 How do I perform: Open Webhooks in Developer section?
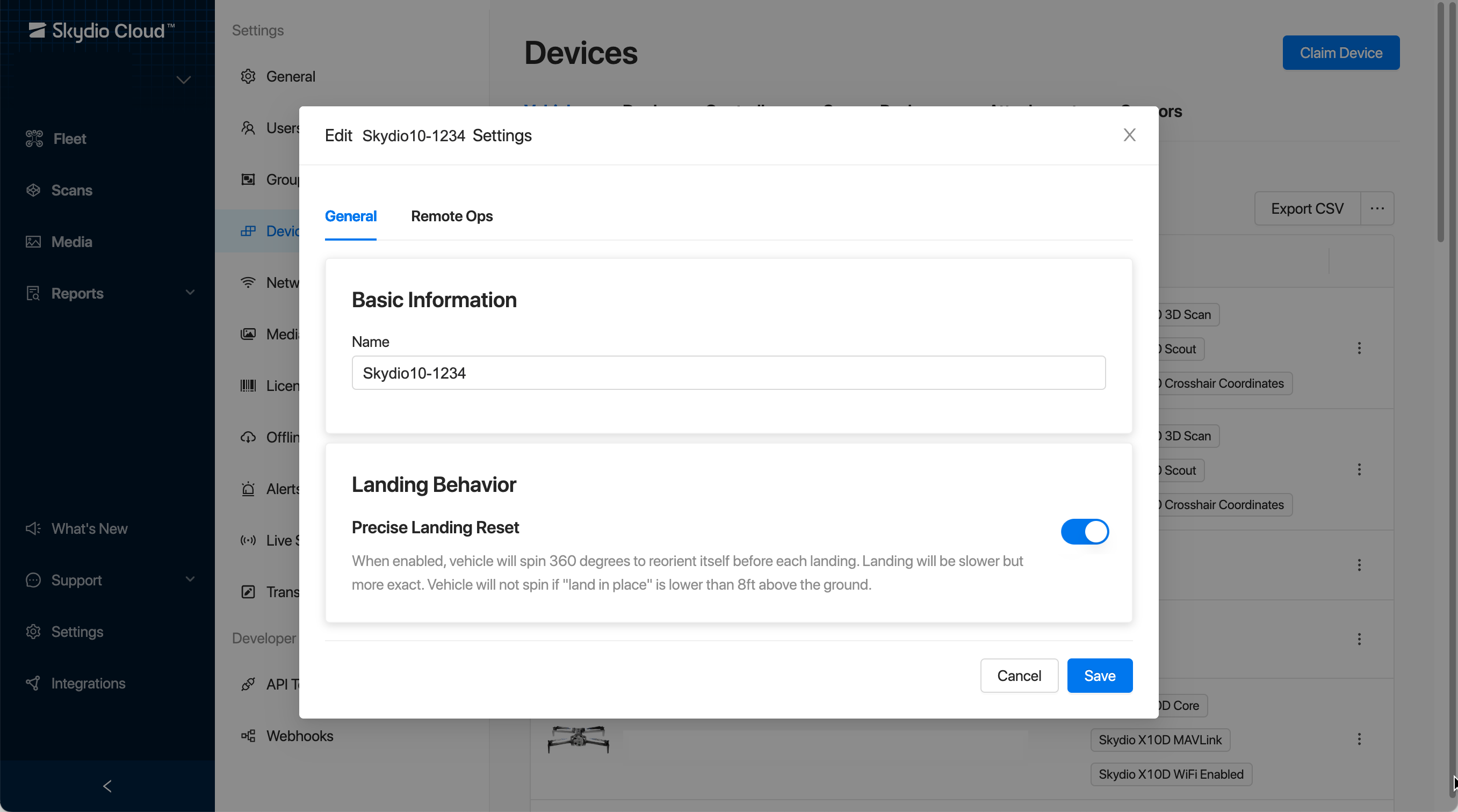pyautogui.click(x=299, y=736)
